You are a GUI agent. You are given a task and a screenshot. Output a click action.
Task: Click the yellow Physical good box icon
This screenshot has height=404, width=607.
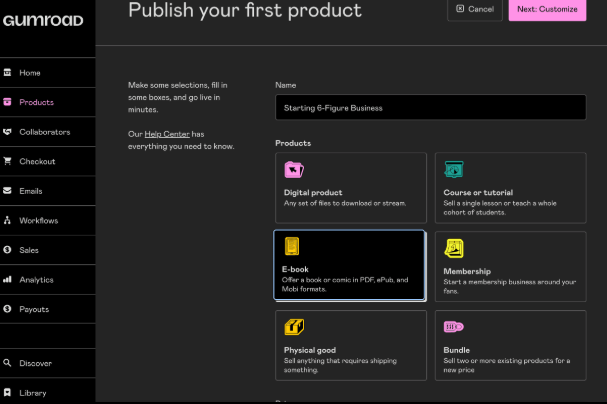pyautogui.click(x=294, y=327)
